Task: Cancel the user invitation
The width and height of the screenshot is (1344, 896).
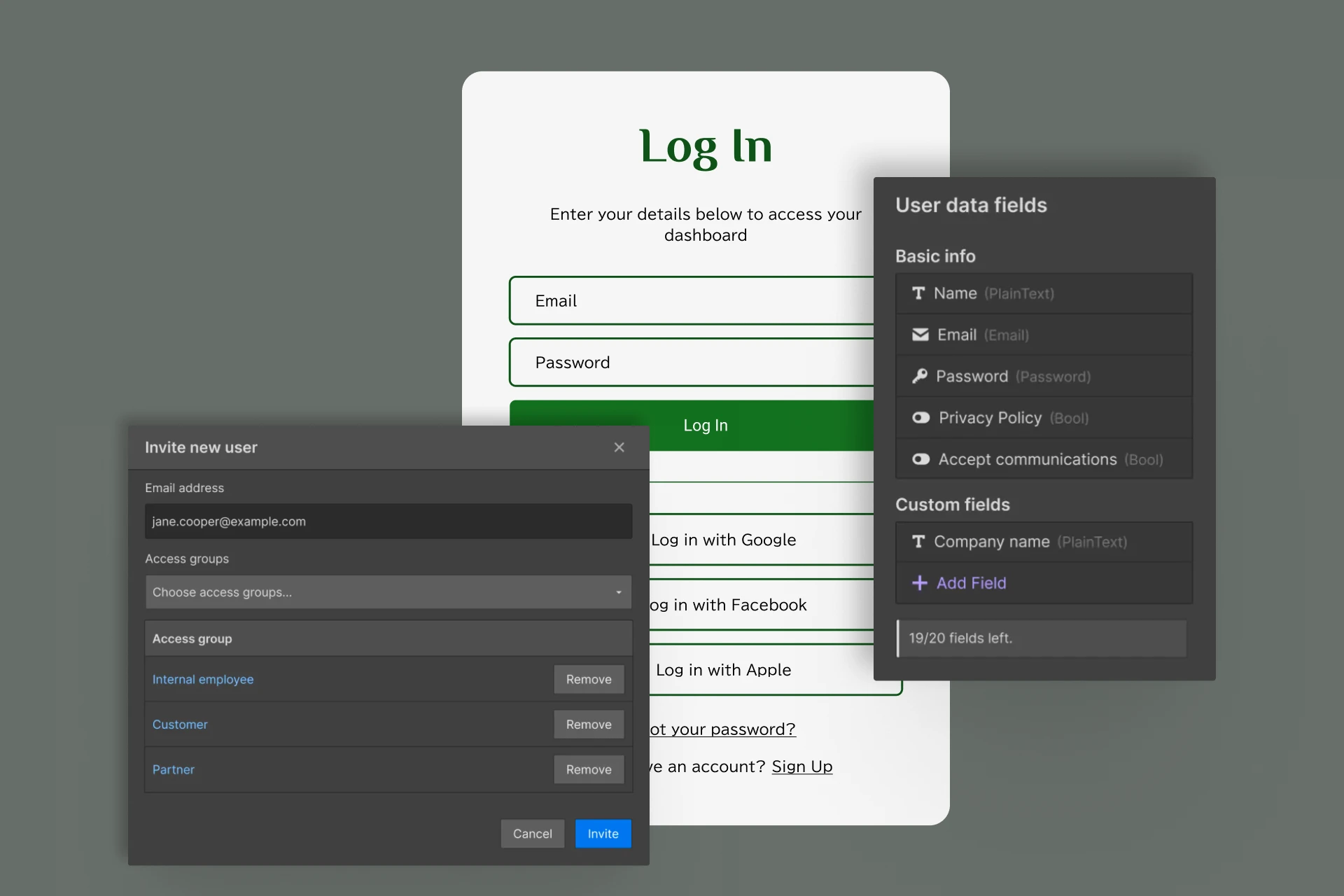Action: (532, 834)
